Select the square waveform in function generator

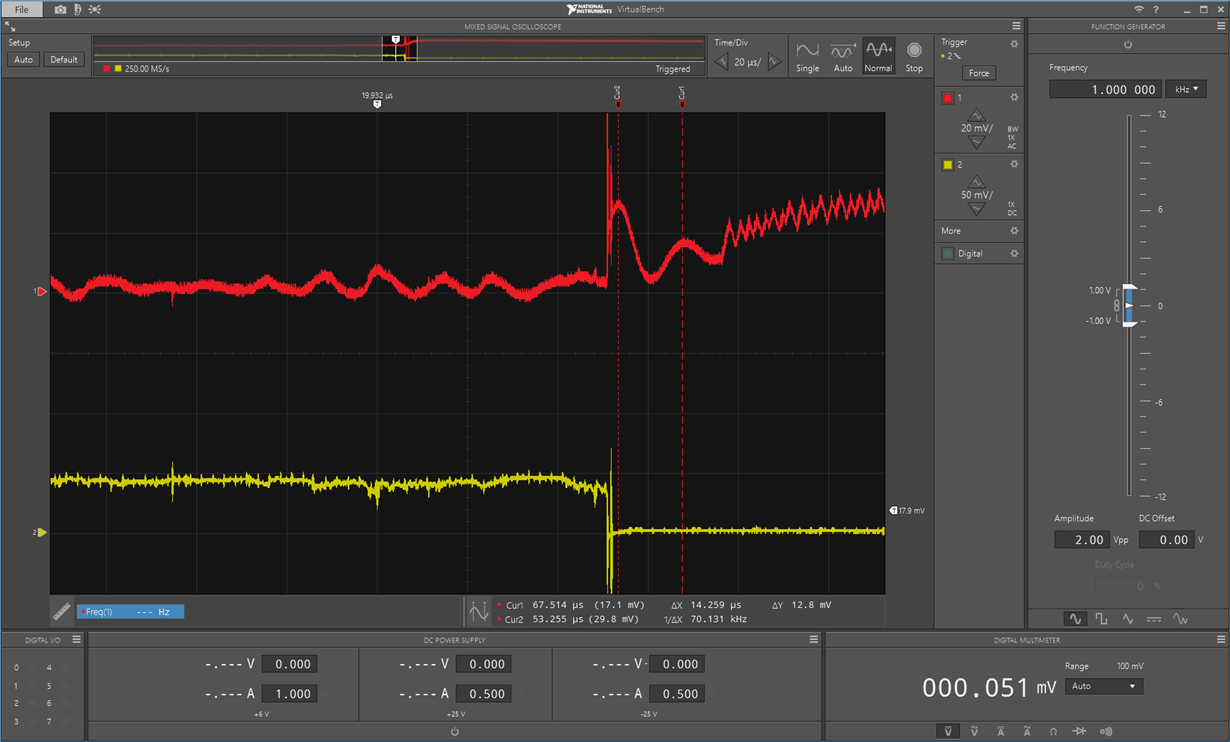(x=1101, y=620)
